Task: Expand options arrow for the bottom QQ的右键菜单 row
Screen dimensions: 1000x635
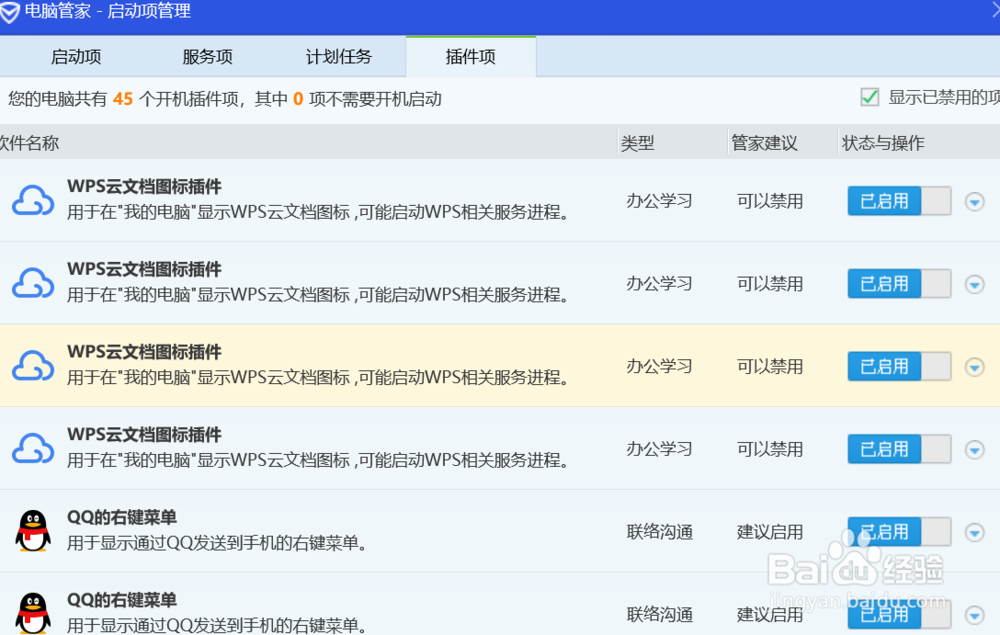Action: tap(974, 615)
